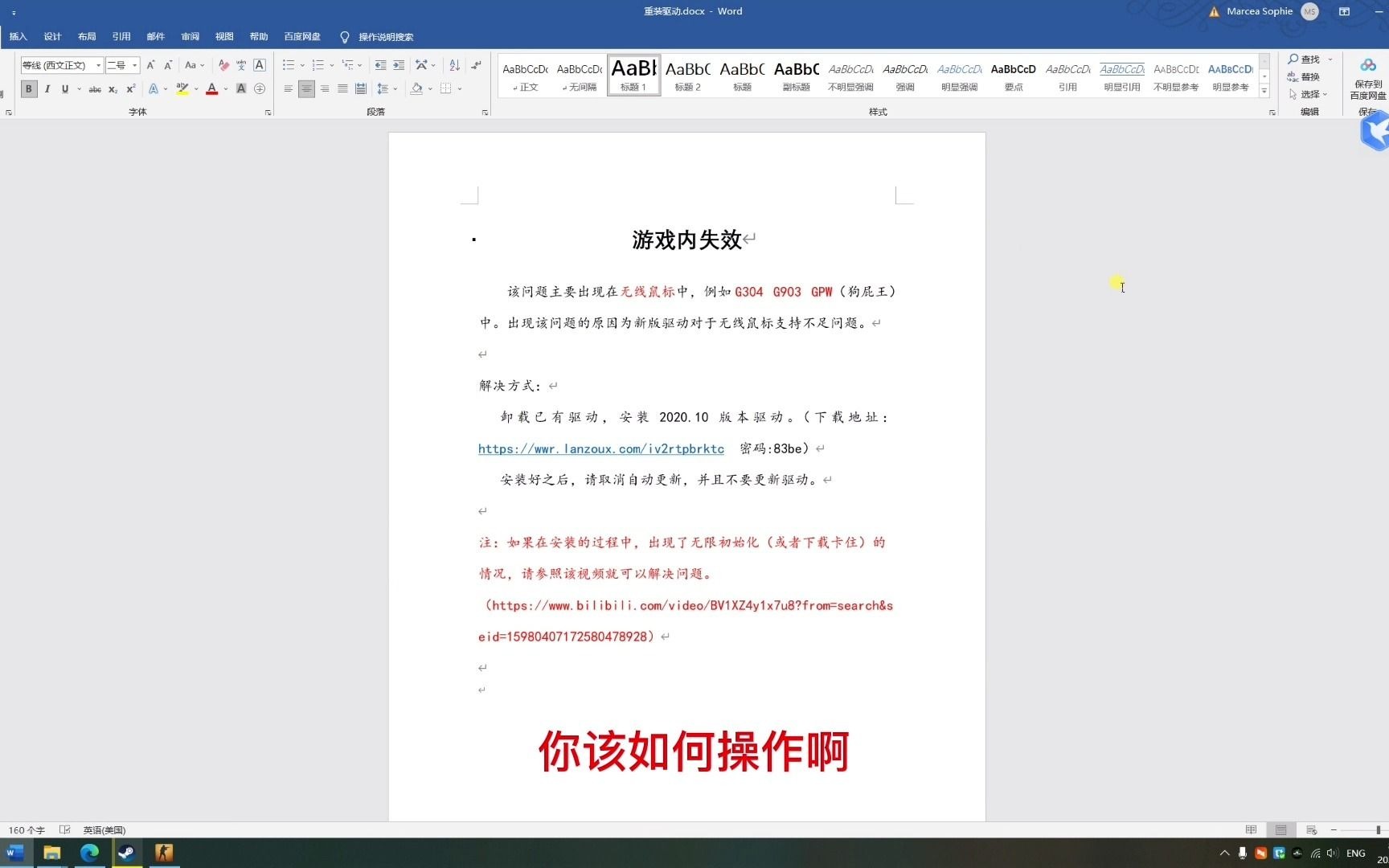Select the text highlight color icon
1389x868 pixels.
point(183,89)
